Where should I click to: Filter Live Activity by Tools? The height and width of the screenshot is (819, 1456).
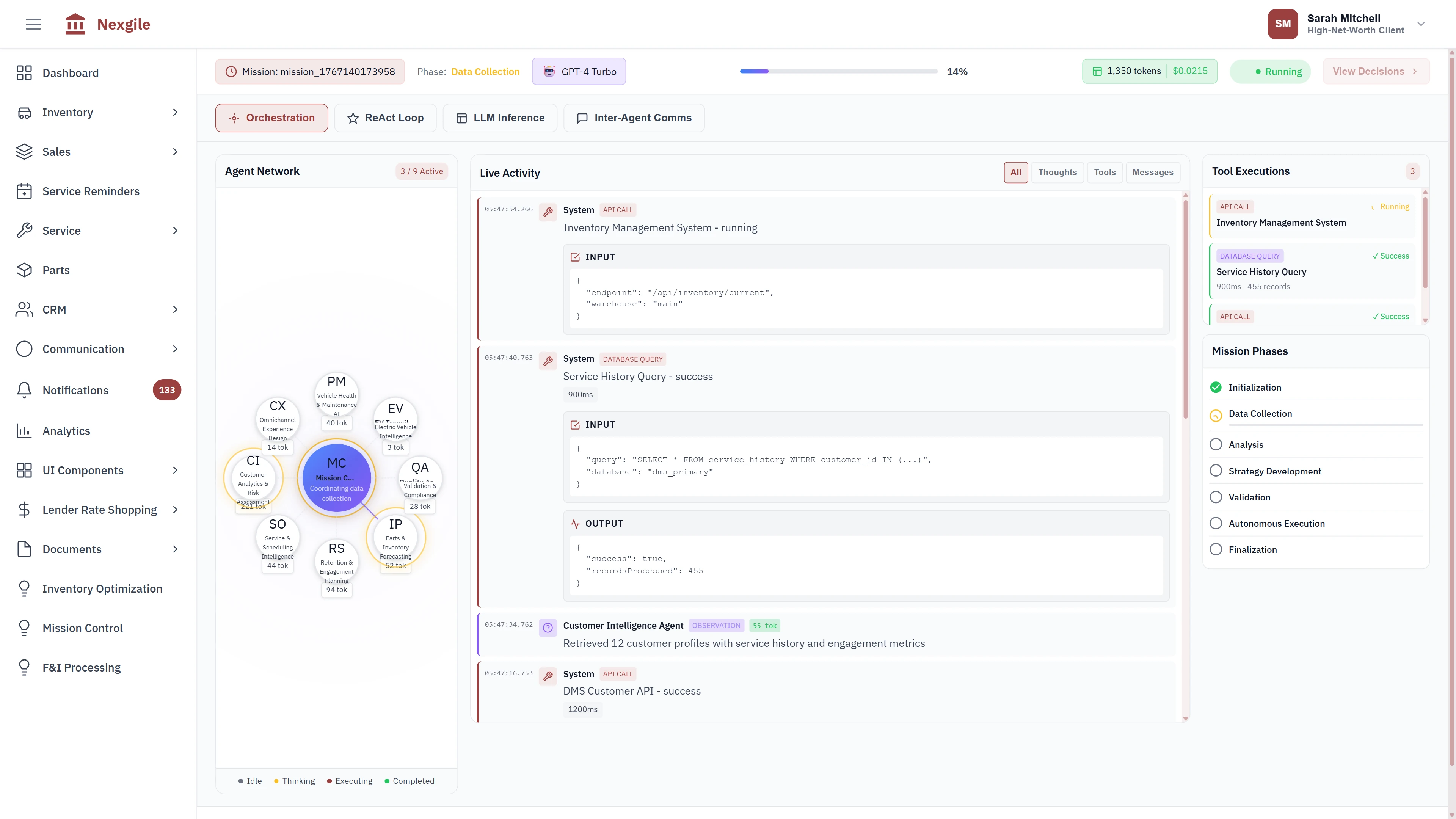[1105, 172]
